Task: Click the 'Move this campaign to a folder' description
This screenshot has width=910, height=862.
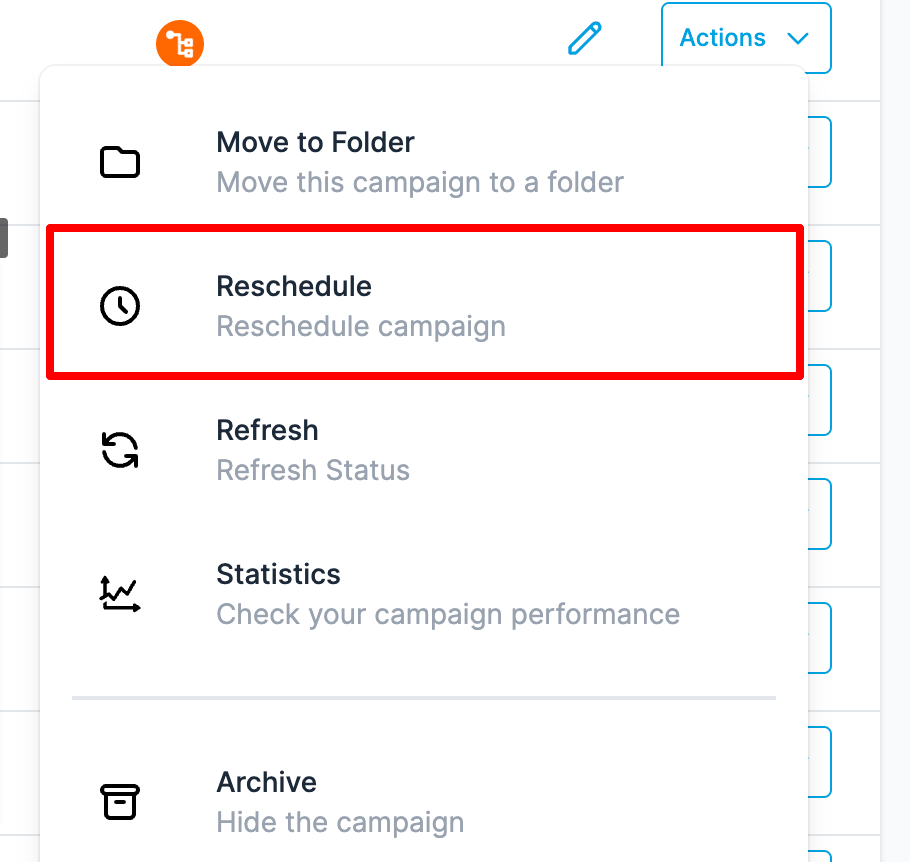Action: (x=420, y=183)
